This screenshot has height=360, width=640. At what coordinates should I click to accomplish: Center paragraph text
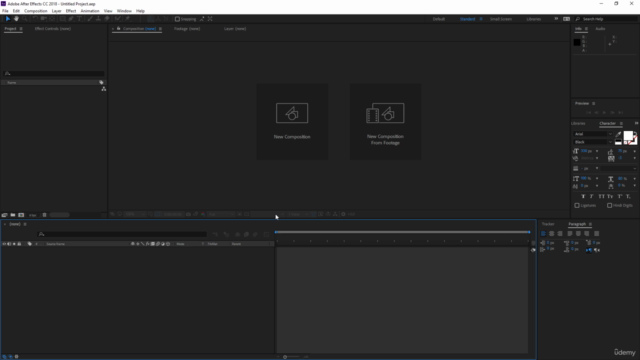pyautogui.click(x=551, y=233)
